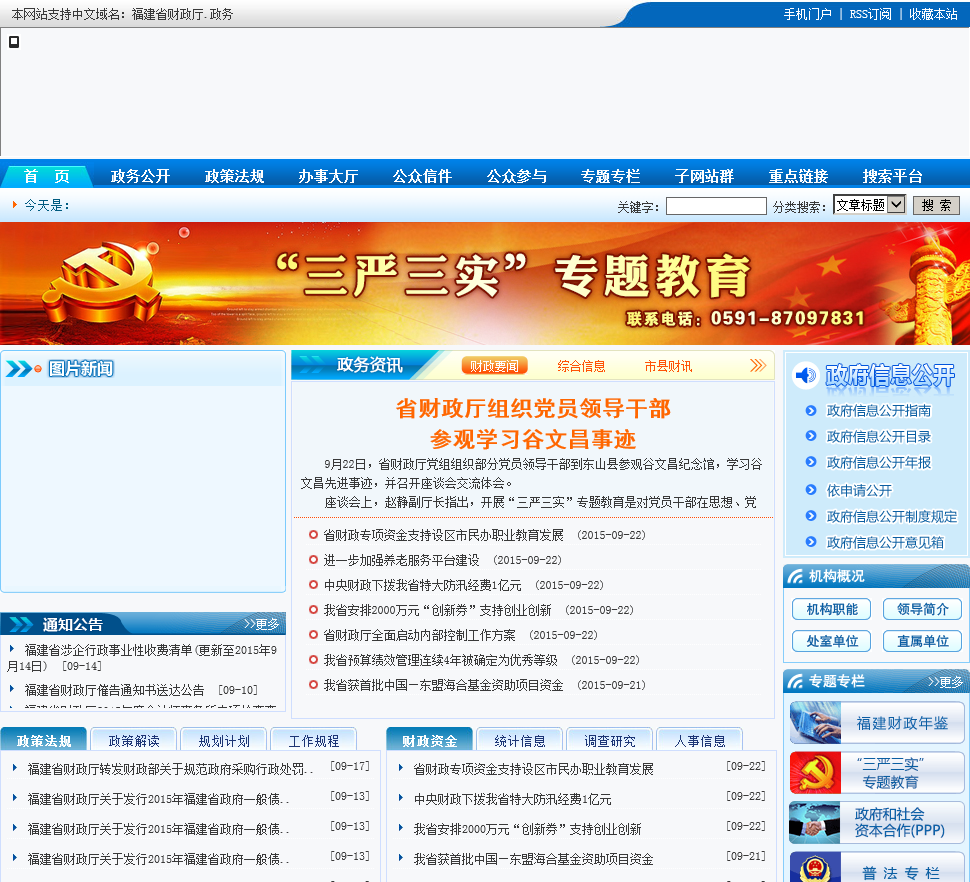
Task: Click the 领导简介 button
Action: (922, 609)
